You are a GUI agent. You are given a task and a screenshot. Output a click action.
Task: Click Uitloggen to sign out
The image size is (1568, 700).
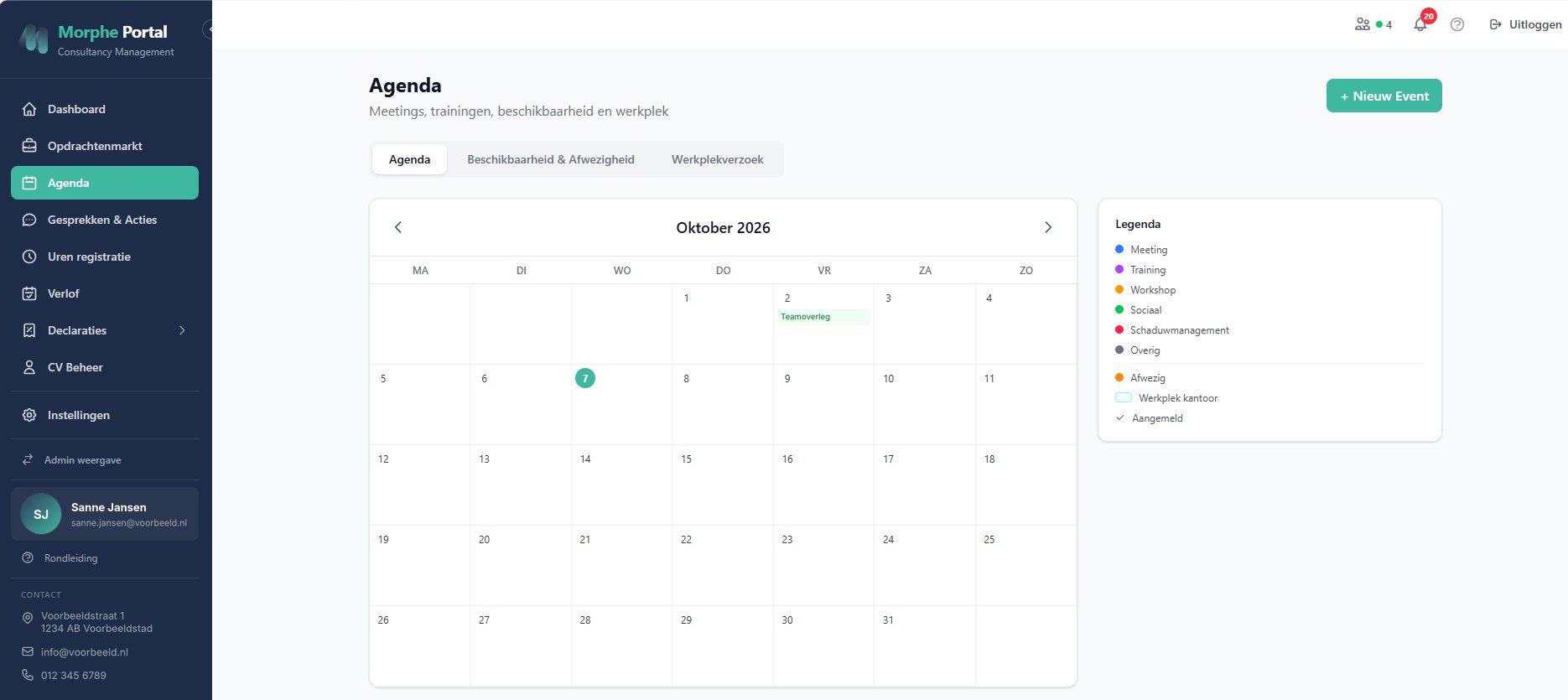pos(1525,24)
